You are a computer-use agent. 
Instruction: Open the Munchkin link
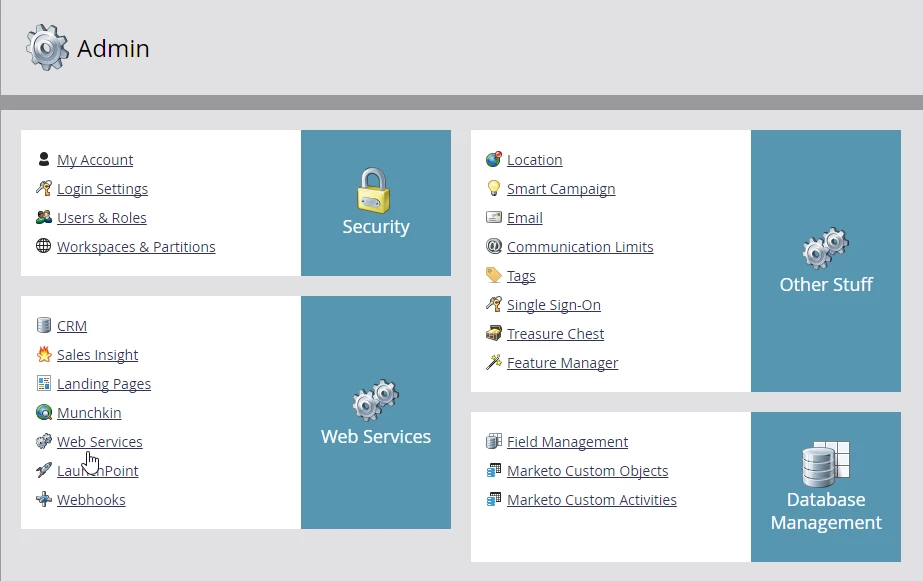pyautogui.click(x=89, y=413)
